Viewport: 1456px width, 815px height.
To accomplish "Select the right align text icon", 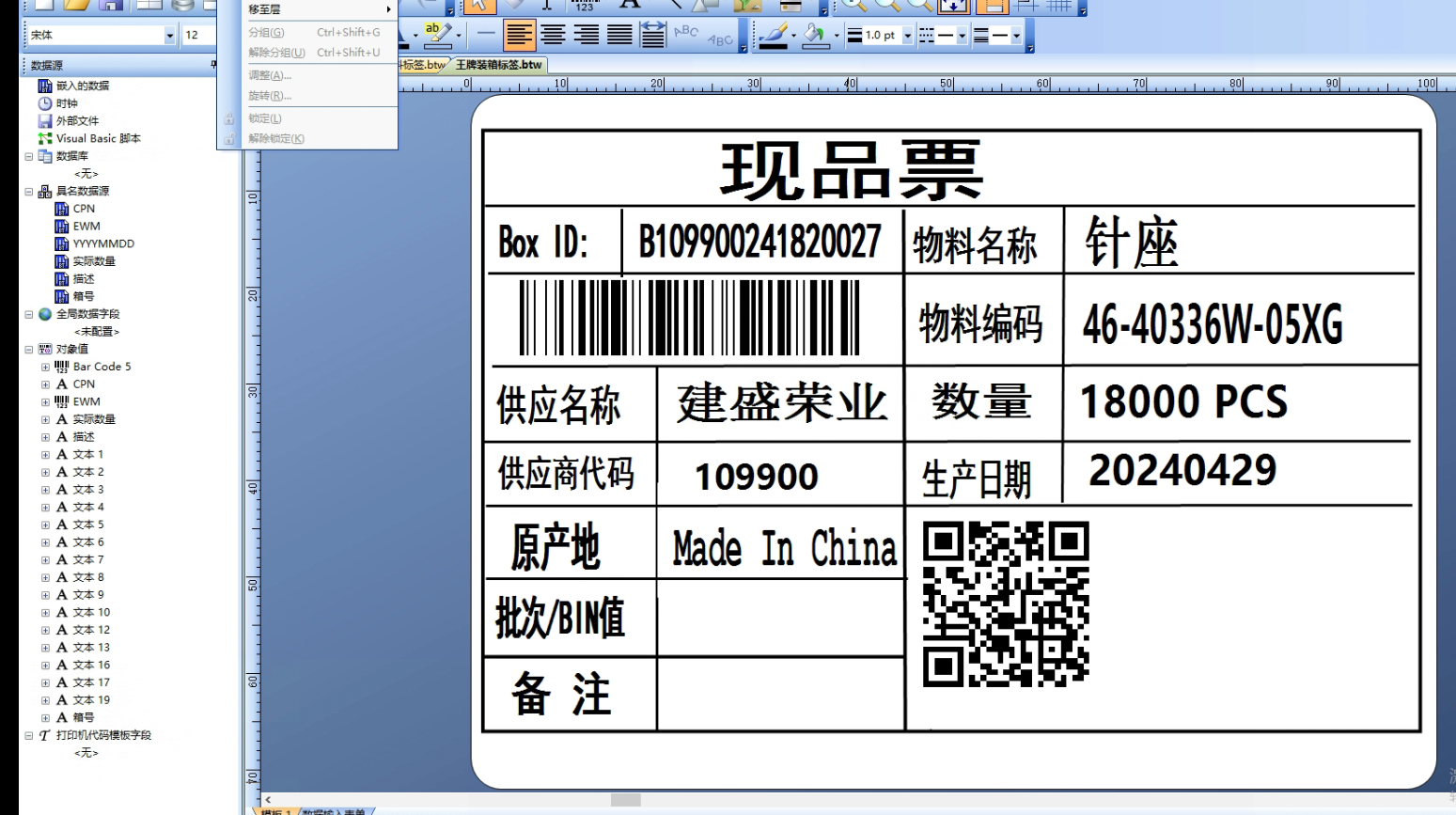I will pos(587,36).
